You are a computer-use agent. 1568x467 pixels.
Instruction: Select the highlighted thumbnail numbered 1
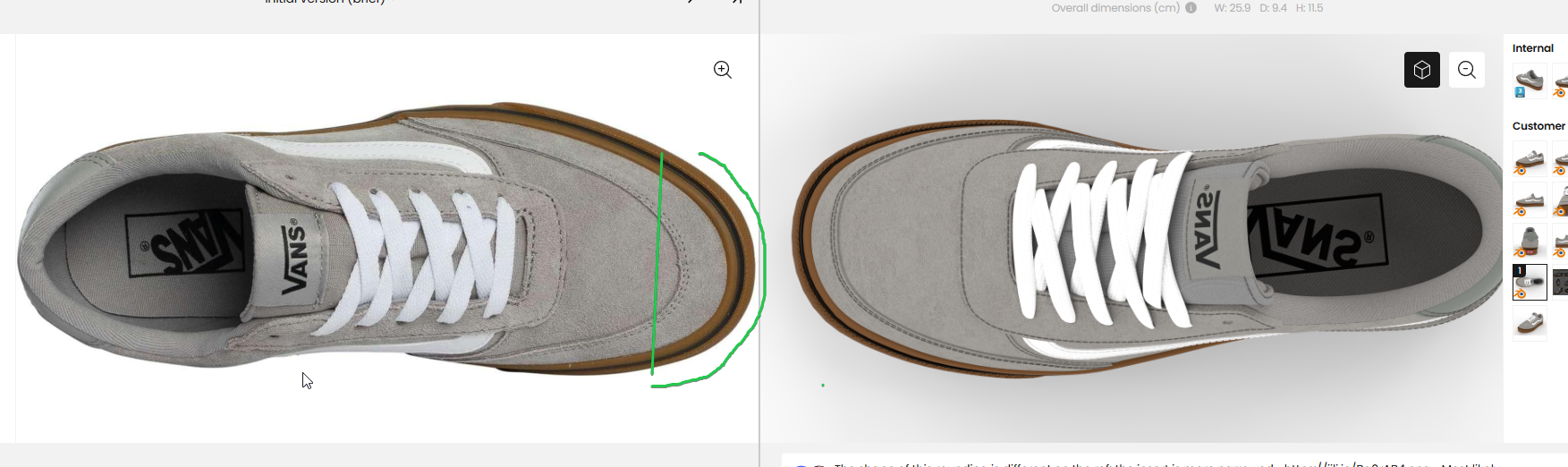(x=1530, y=282)
